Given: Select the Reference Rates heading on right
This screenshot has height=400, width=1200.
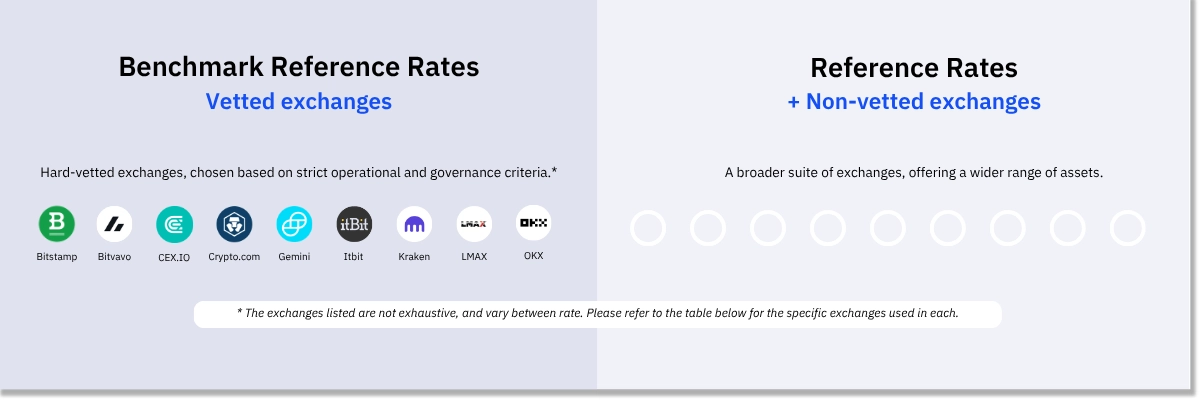Looking at the screenshot, I should 914,68.
